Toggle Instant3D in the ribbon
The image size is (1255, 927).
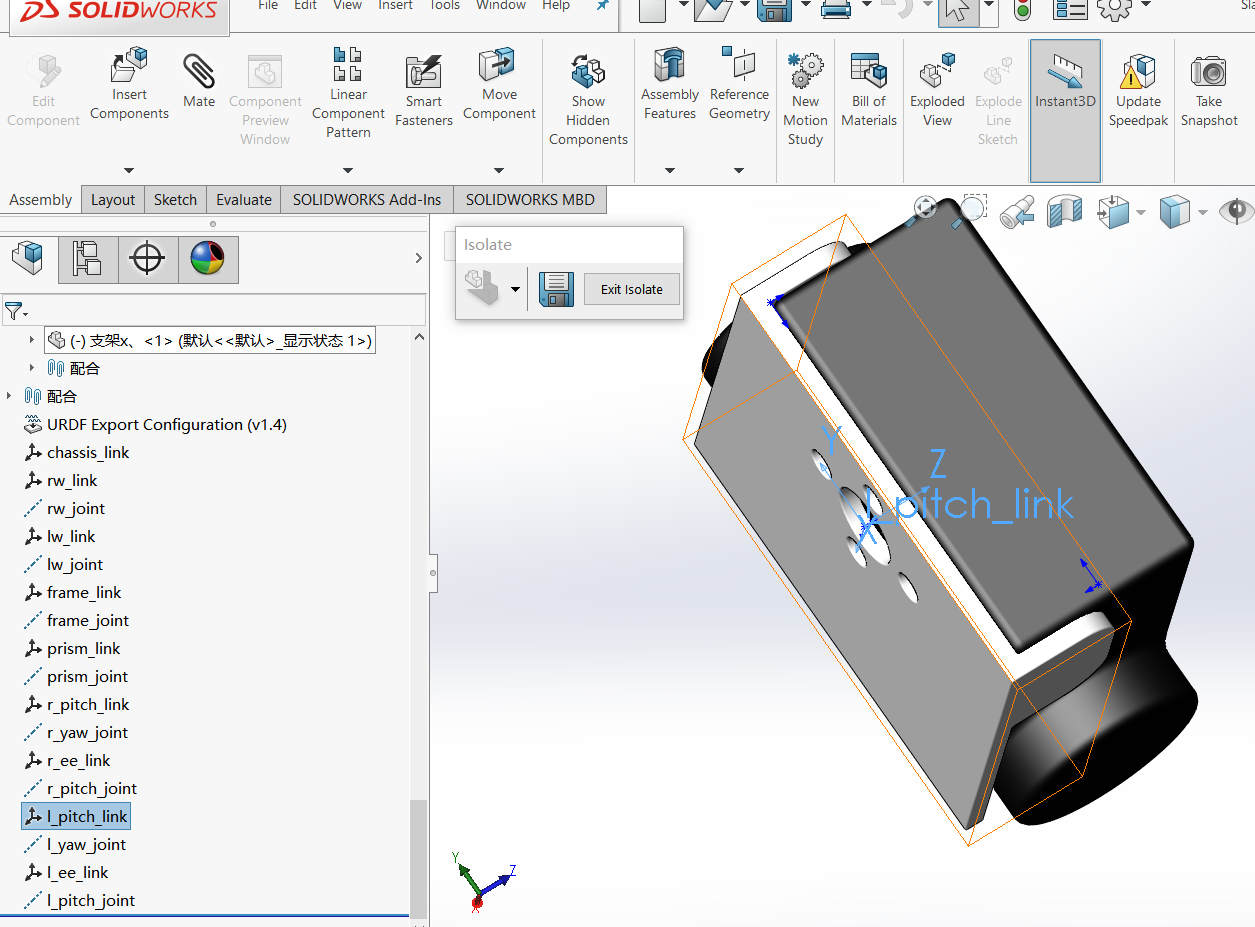pos(1064,85)
